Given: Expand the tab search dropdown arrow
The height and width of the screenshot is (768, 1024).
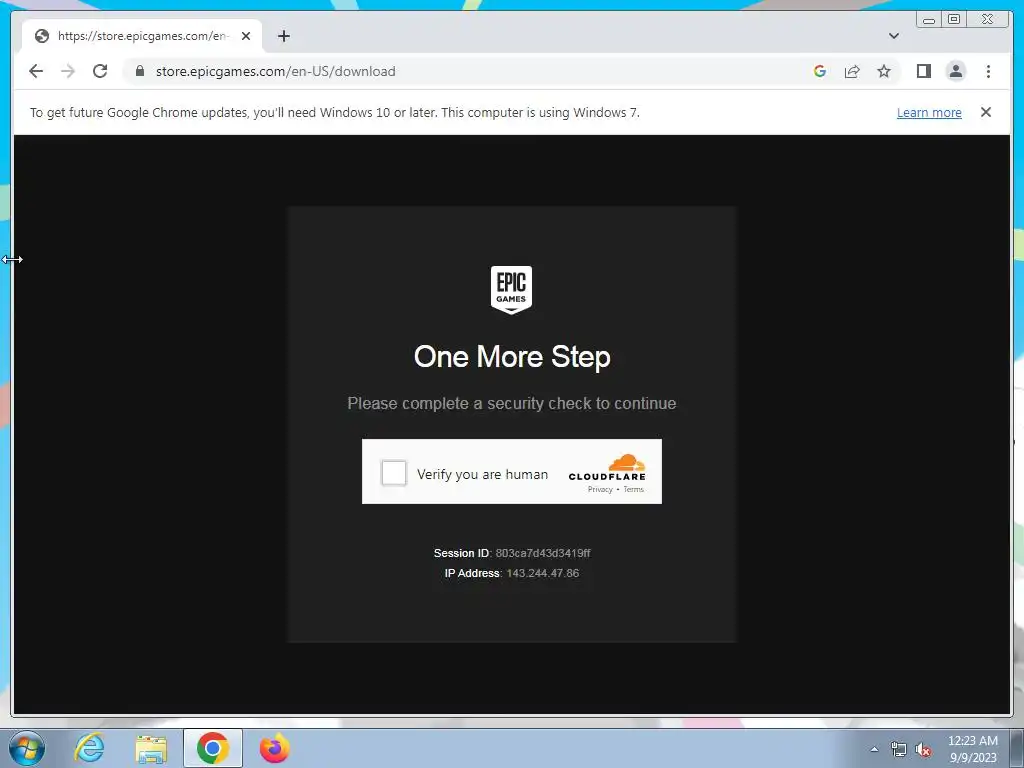Looking at the screenshot, I should (x=894, y=36).
